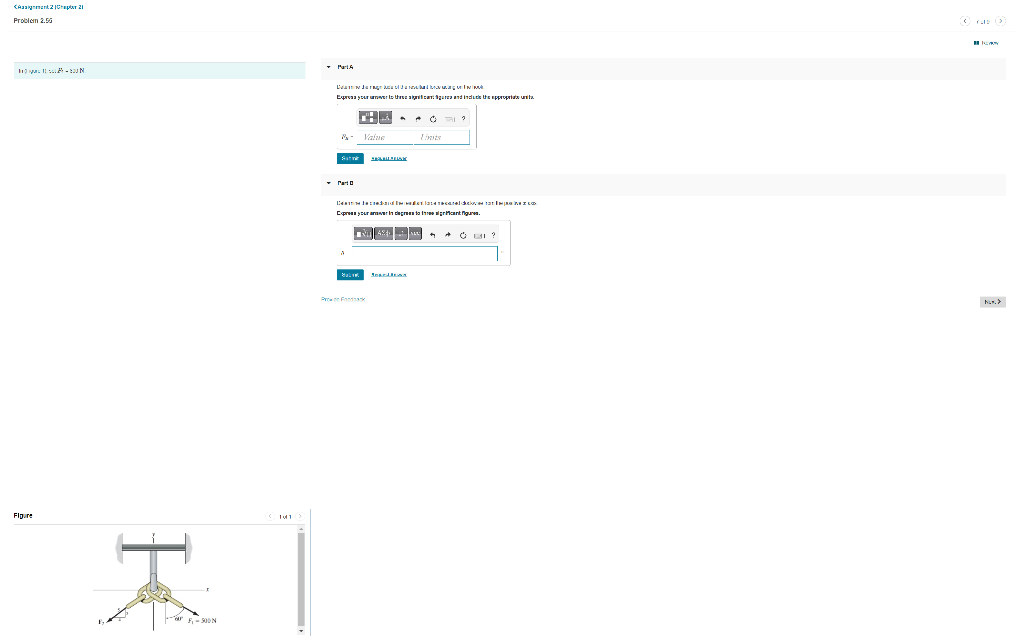Click the hook force diagram figure

click(154, 581)
